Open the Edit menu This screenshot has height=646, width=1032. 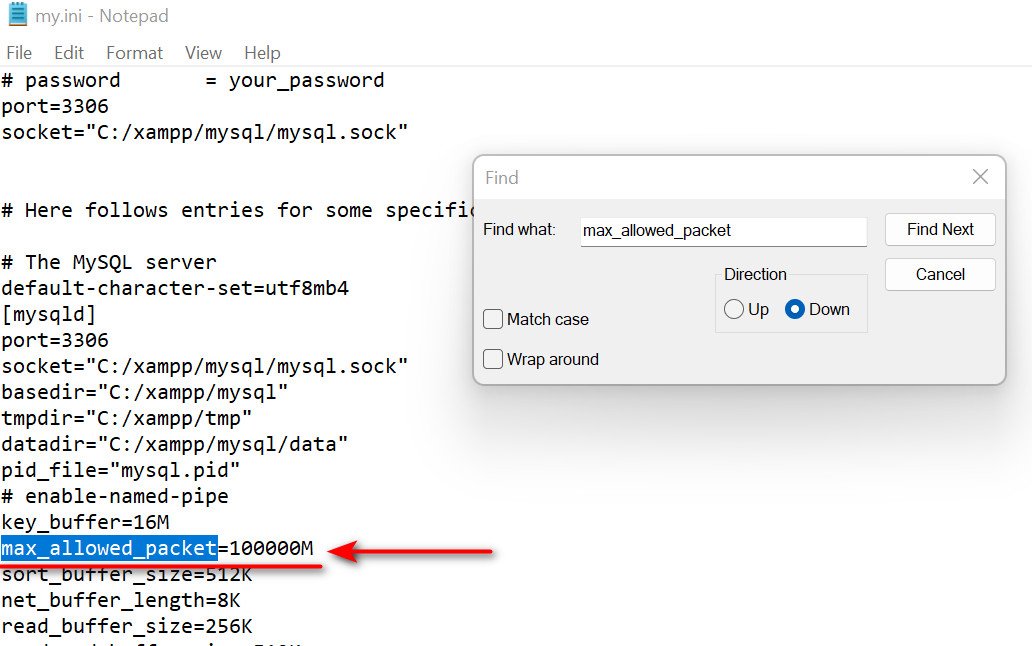tap(69, 53)
